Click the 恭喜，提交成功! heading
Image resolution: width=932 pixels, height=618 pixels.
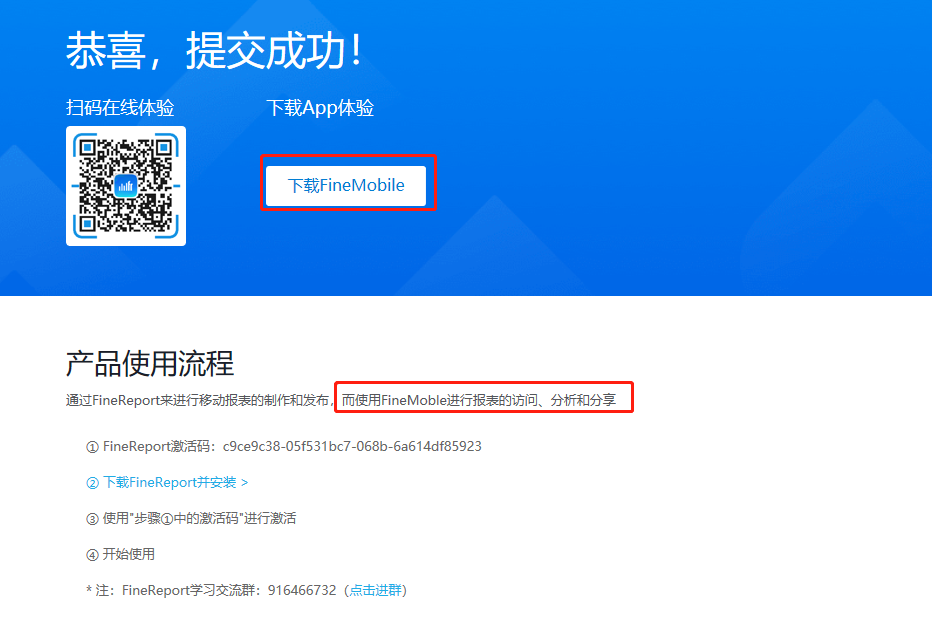click(x=214, y=51)
